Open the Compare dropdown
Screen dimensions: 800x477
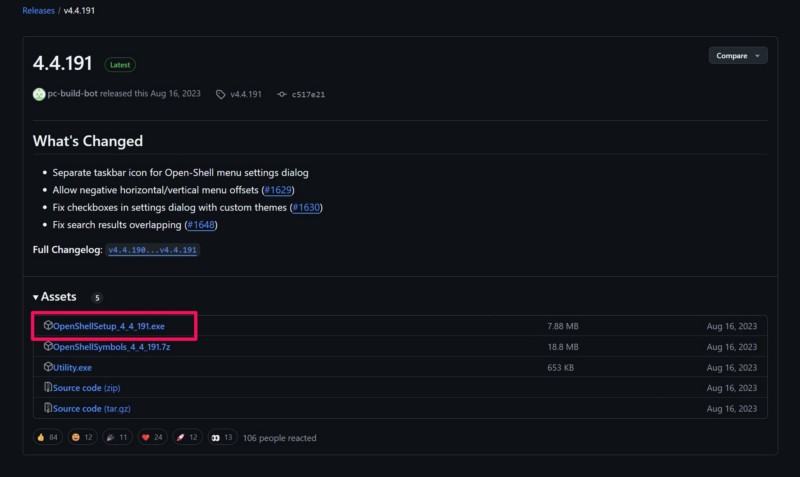click(x=738, y=56)
